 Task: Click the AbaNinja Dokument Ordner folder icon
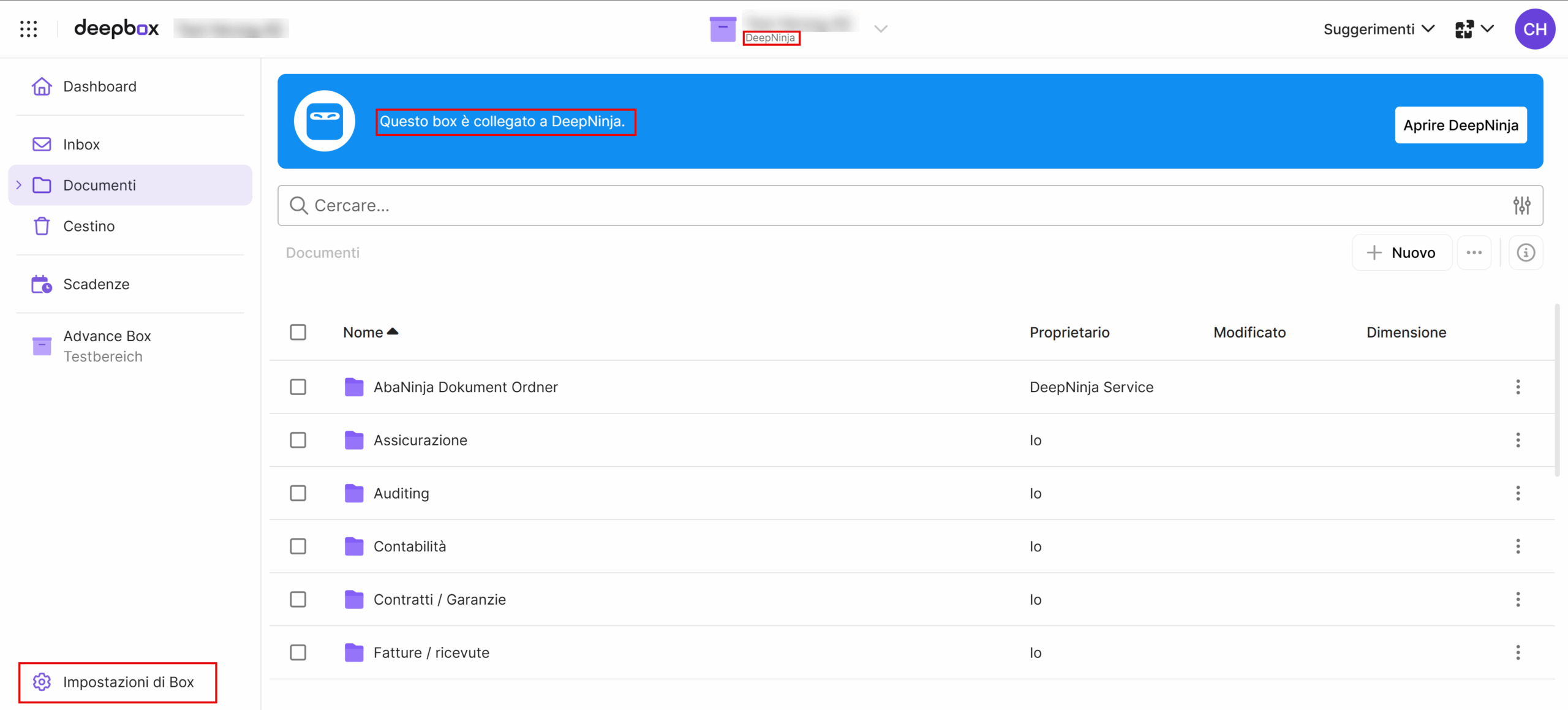pos(354,387)
